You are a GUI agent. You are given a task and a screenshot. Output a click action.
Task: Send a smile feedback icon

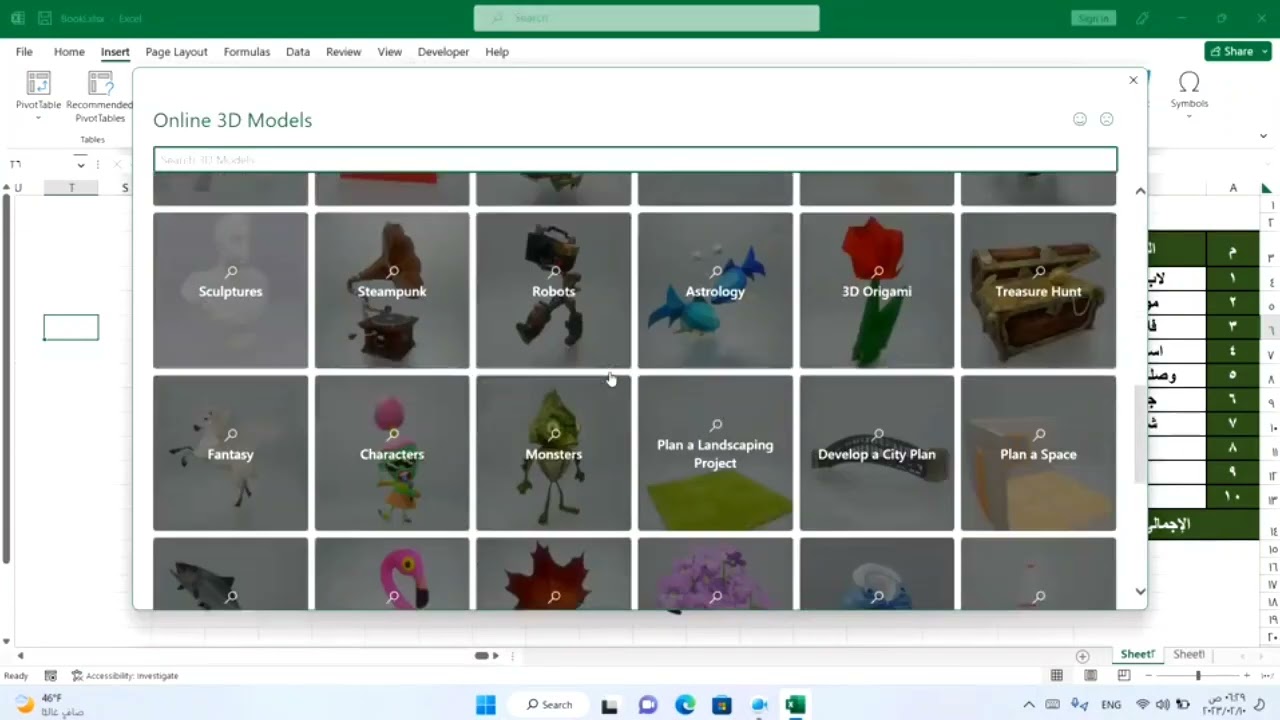tap(1080, 119)
